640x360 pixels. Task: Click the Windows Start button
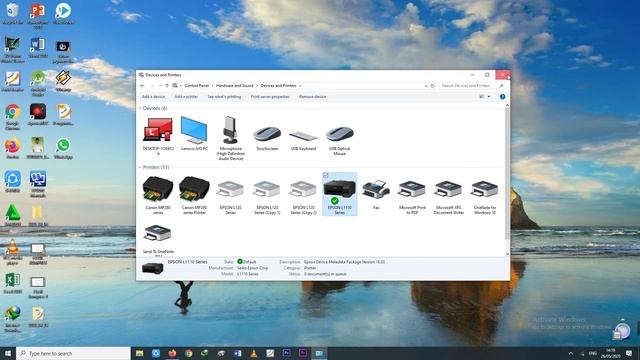pyautogui.click(x=8, y=353)
